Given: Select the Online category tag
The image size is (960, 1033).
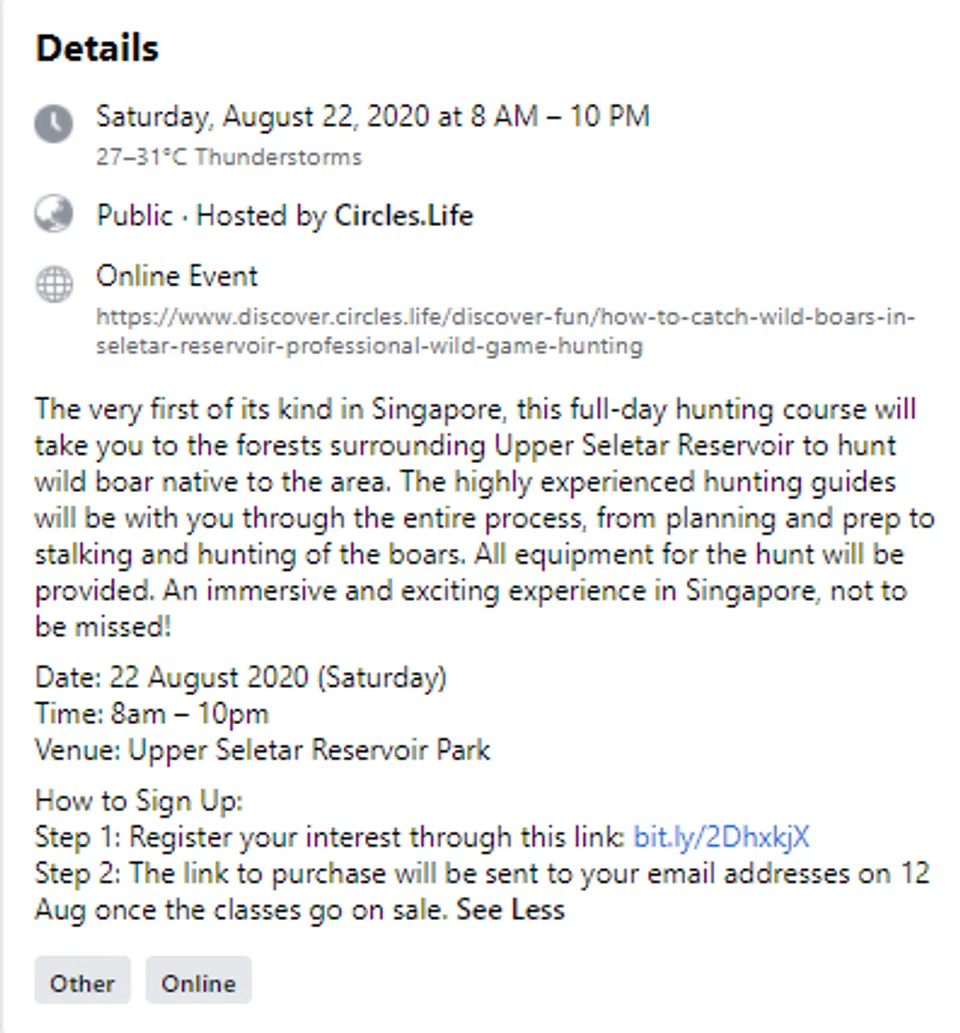Looking at the screenshot, I should [198, 983].
